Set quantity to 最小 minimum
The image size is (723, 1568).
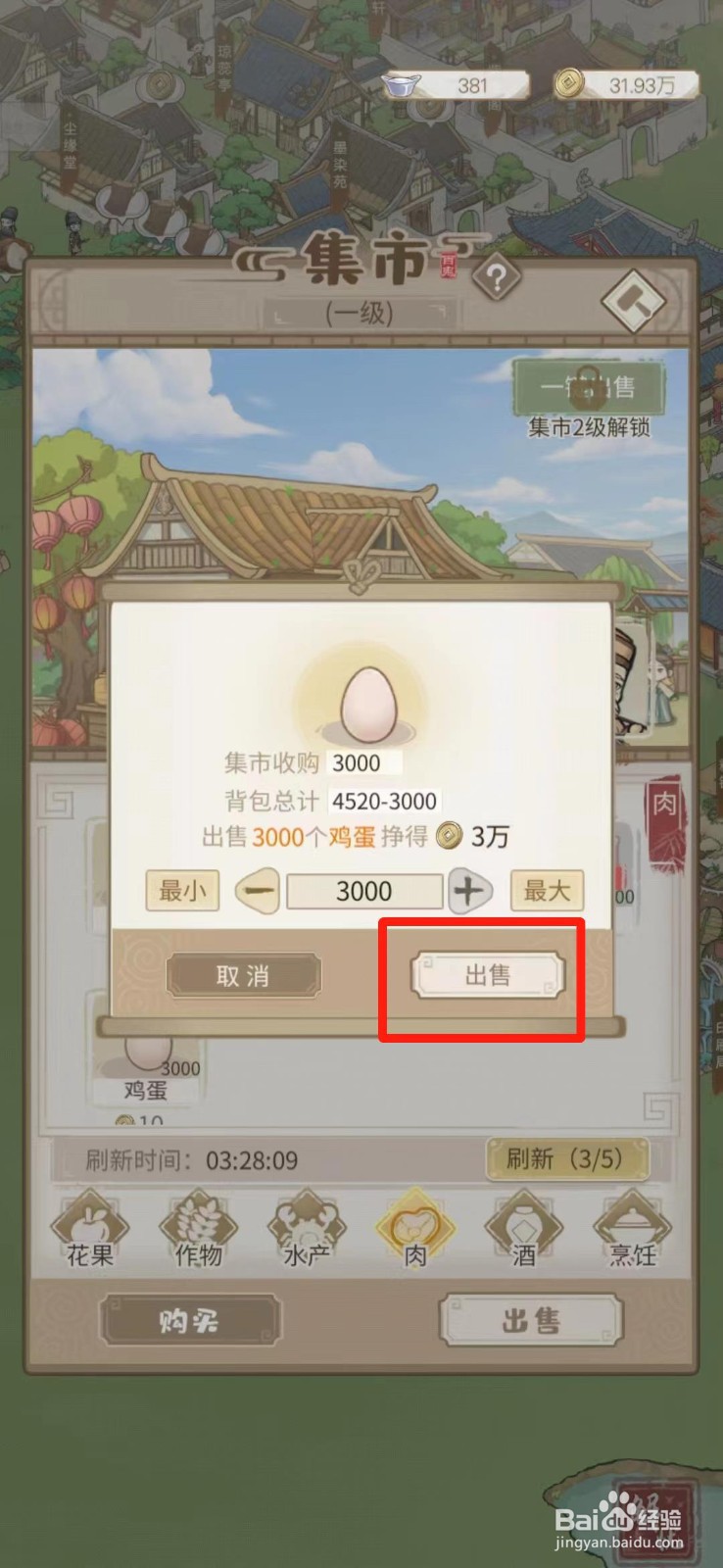point(182,891)
